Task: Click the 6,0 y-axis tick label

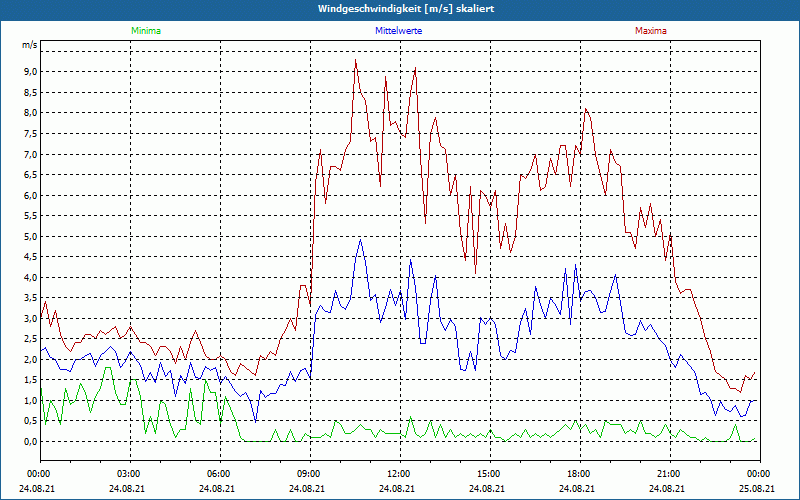Action: pos(29,196)
